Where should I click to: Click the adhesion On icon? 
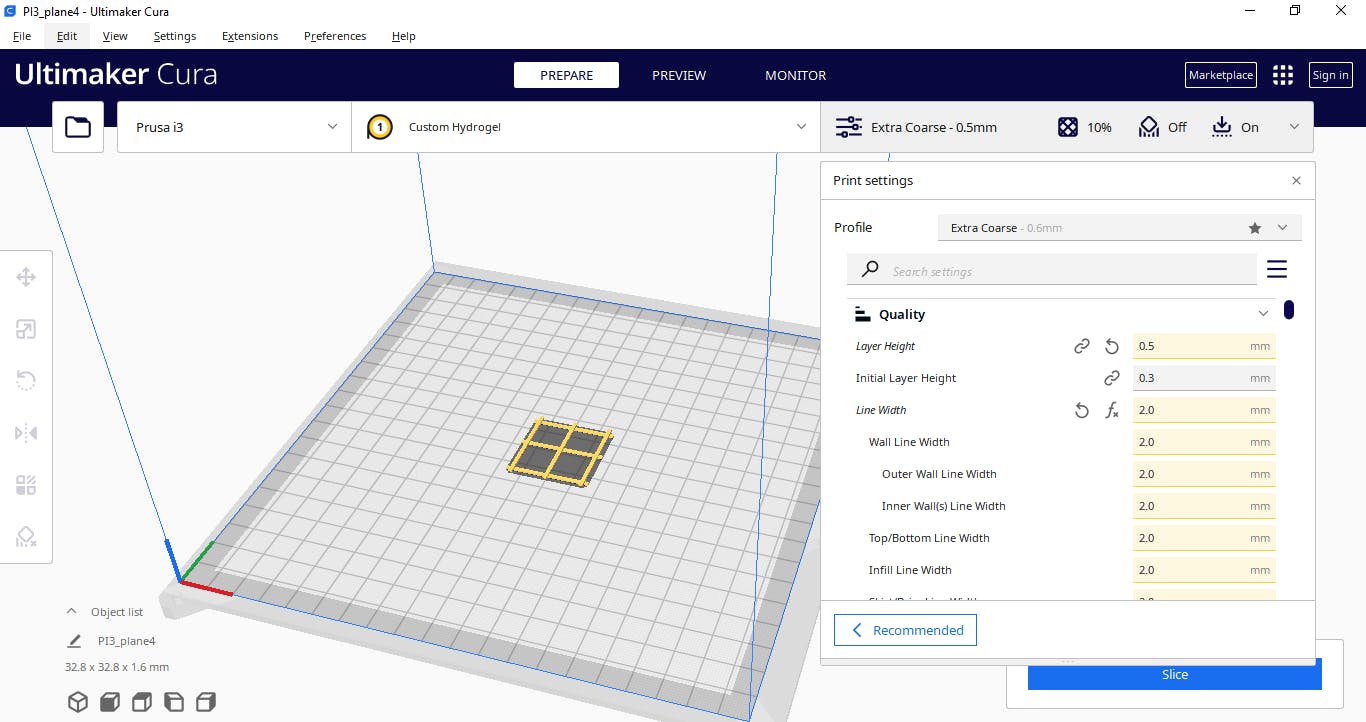(x=1221, y=127)
